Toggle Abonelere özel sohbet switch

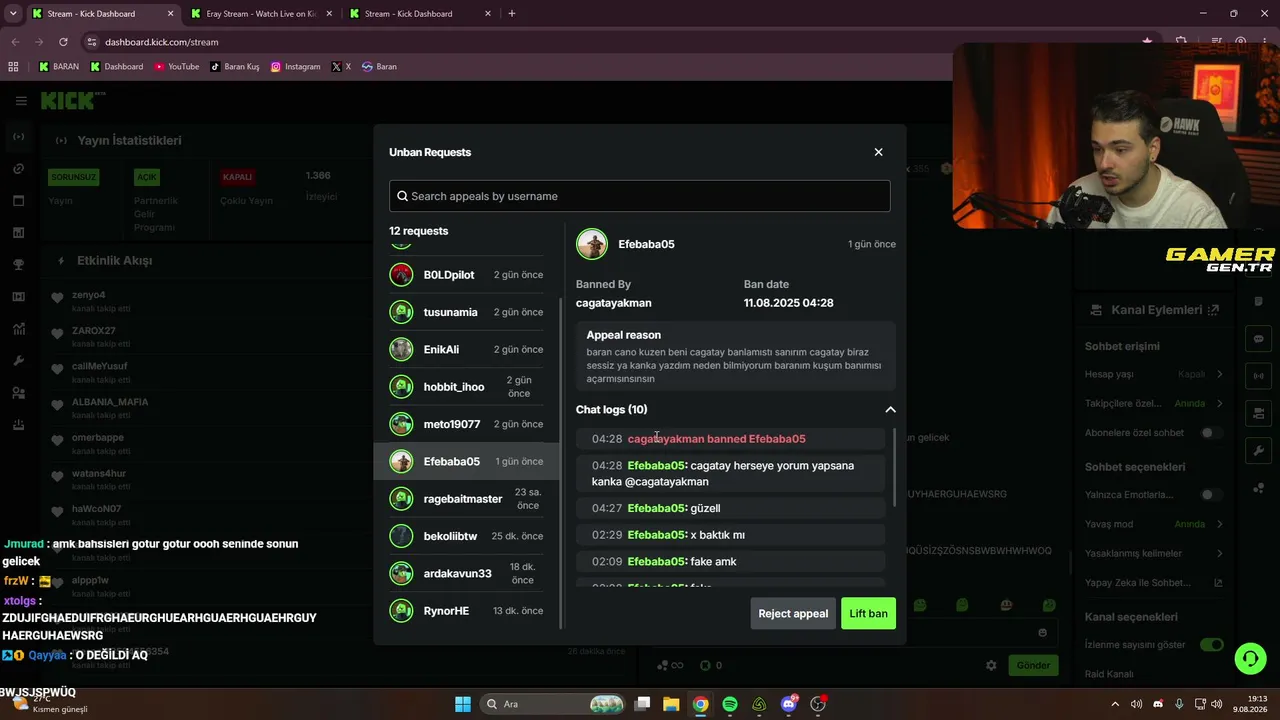(1211, 433)
